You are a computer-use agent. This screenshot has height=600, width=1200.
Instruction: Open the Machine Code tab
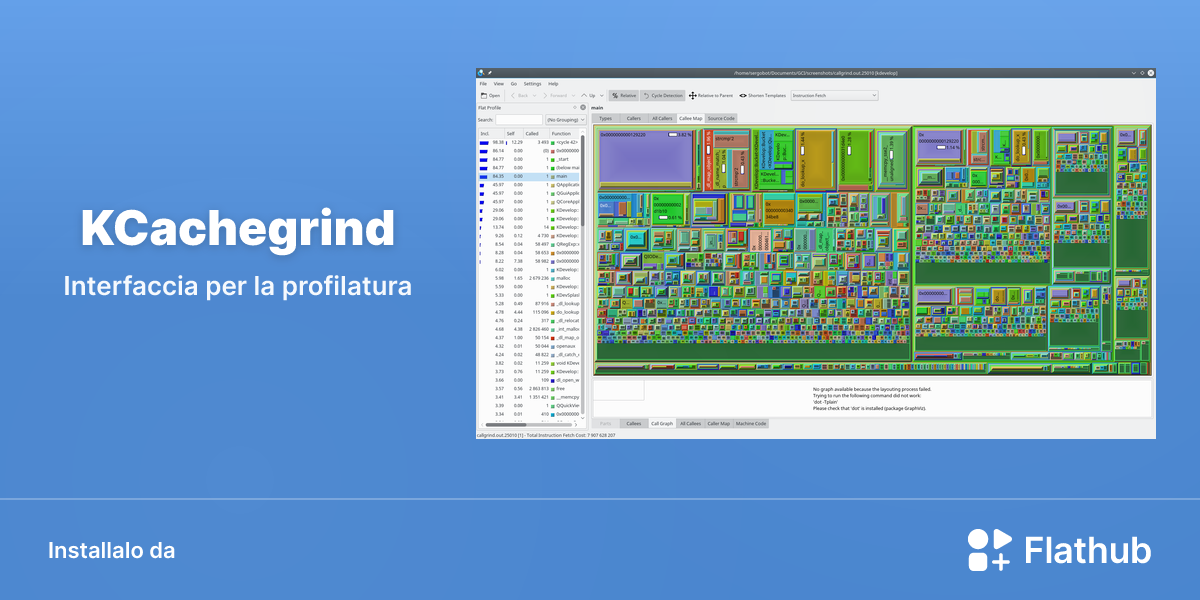pos(751,424)
